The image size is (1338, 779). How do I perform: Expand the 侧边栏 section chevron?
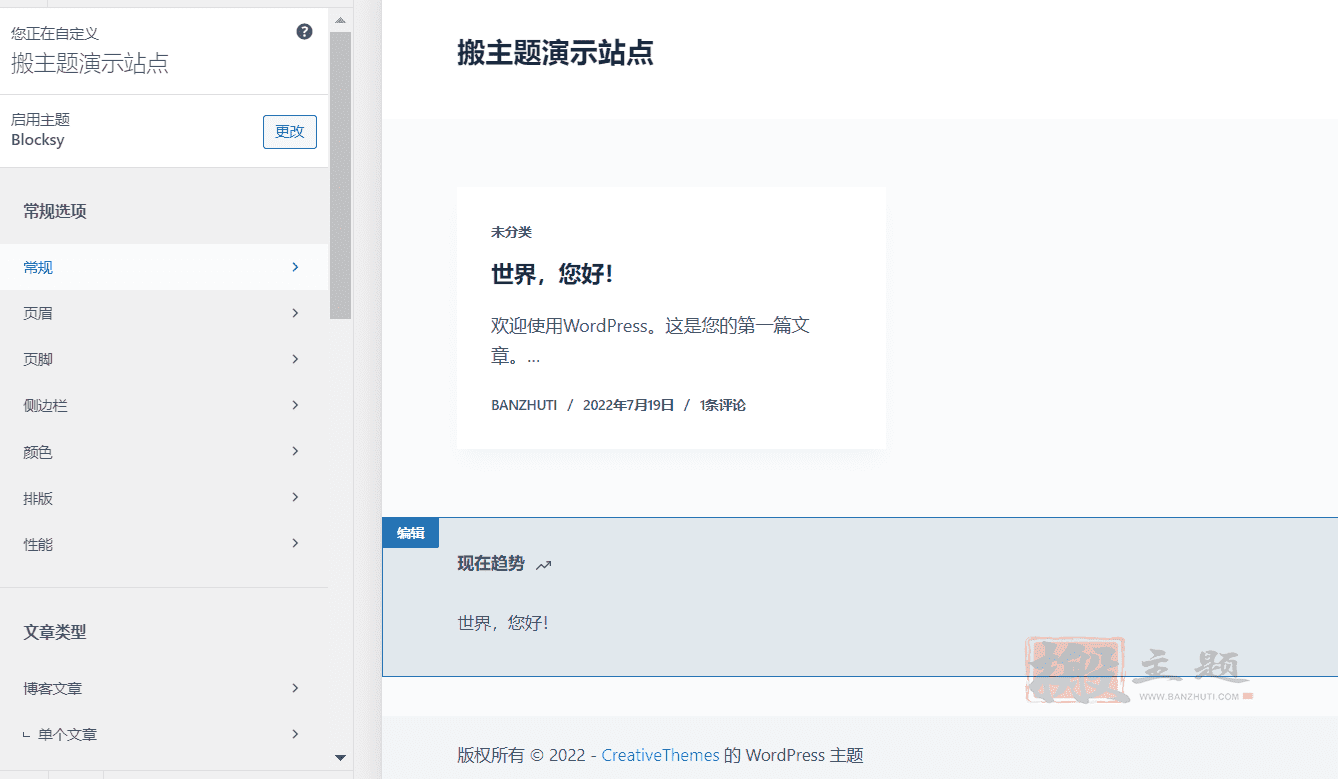(x=295, y=405)
